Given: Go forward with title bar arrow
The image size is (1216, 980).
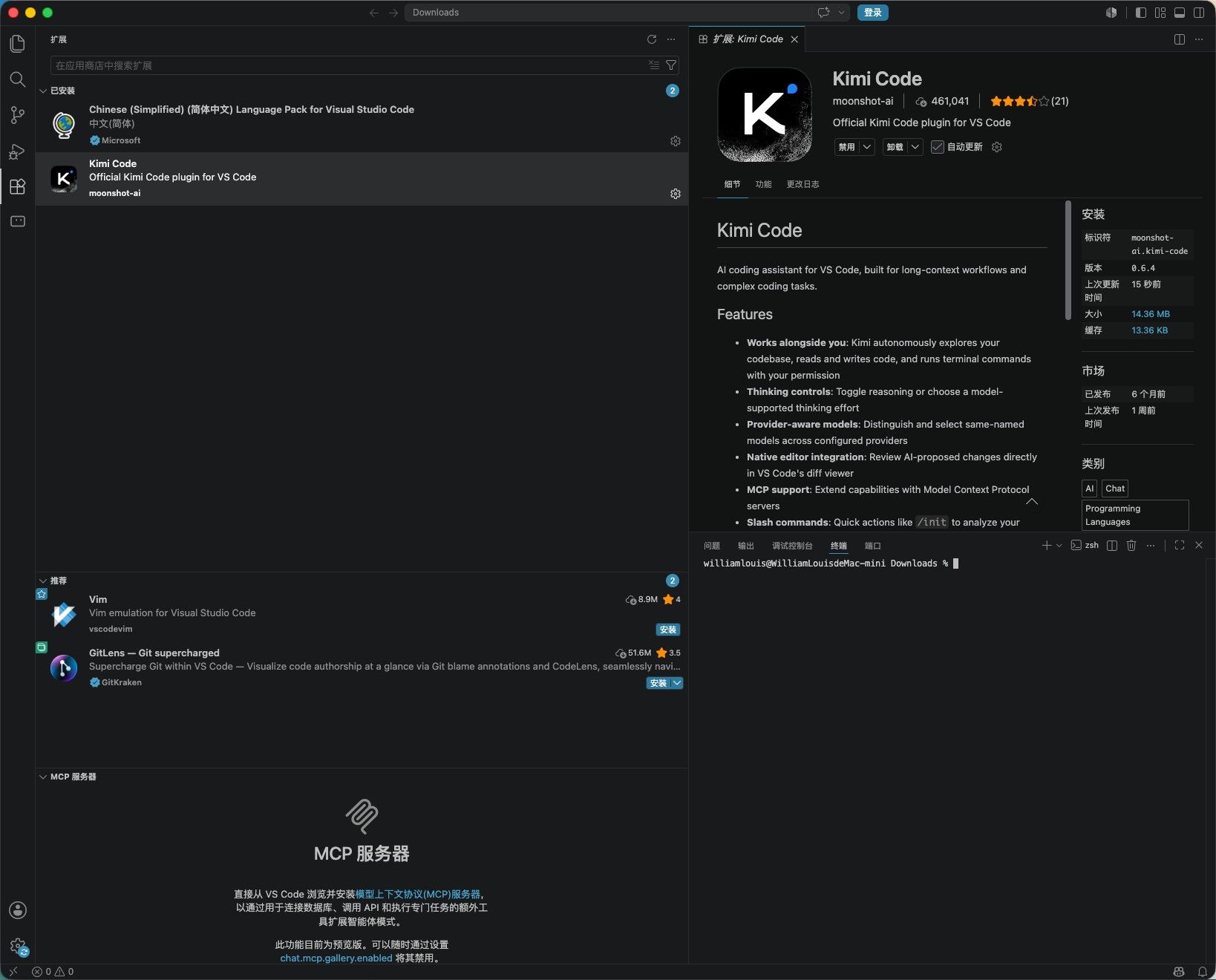Looking at the screenshot, I should click(393, 13).
